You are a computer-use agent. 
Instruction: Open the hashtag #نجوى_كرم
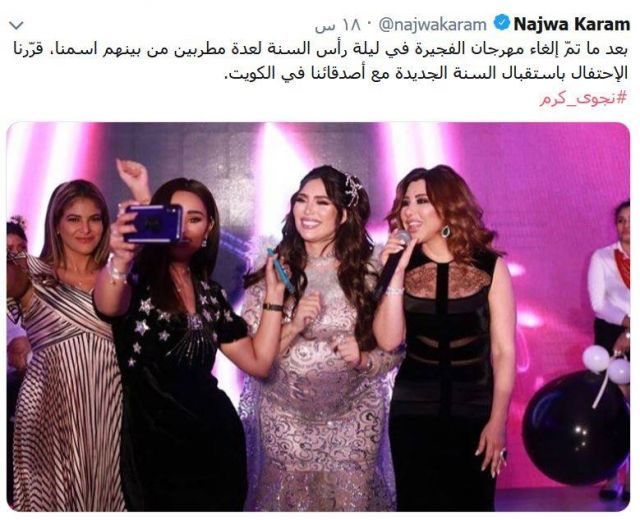pyautogui.click(x=583, y=98)
